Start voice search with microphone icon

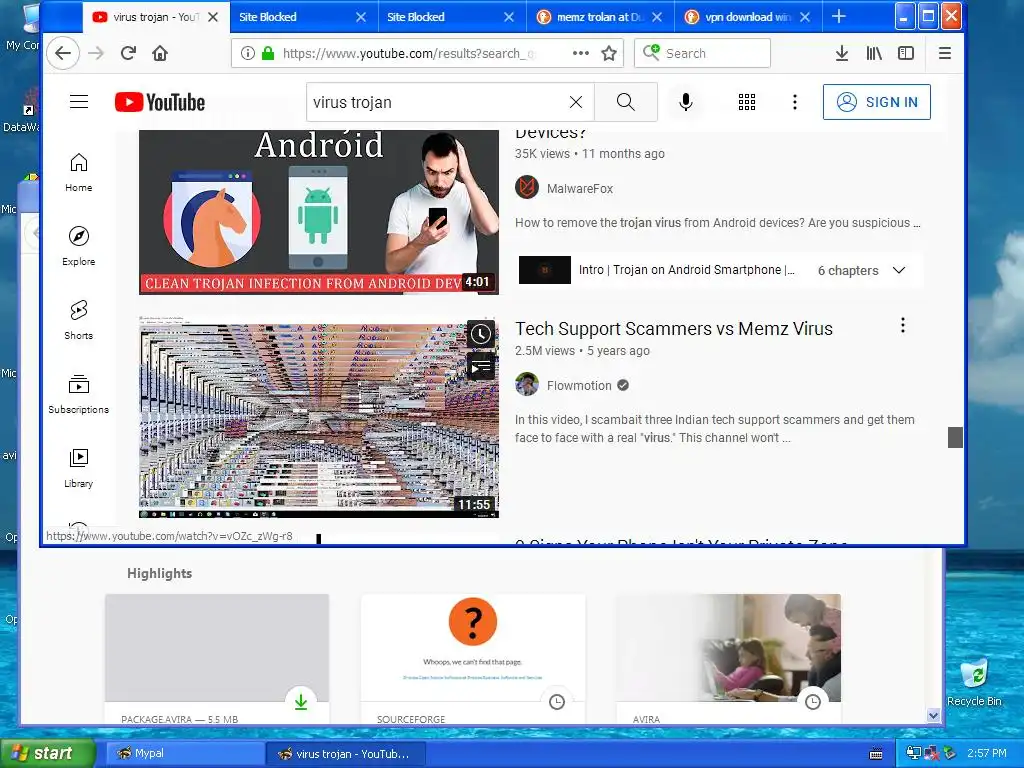(686, 103)
